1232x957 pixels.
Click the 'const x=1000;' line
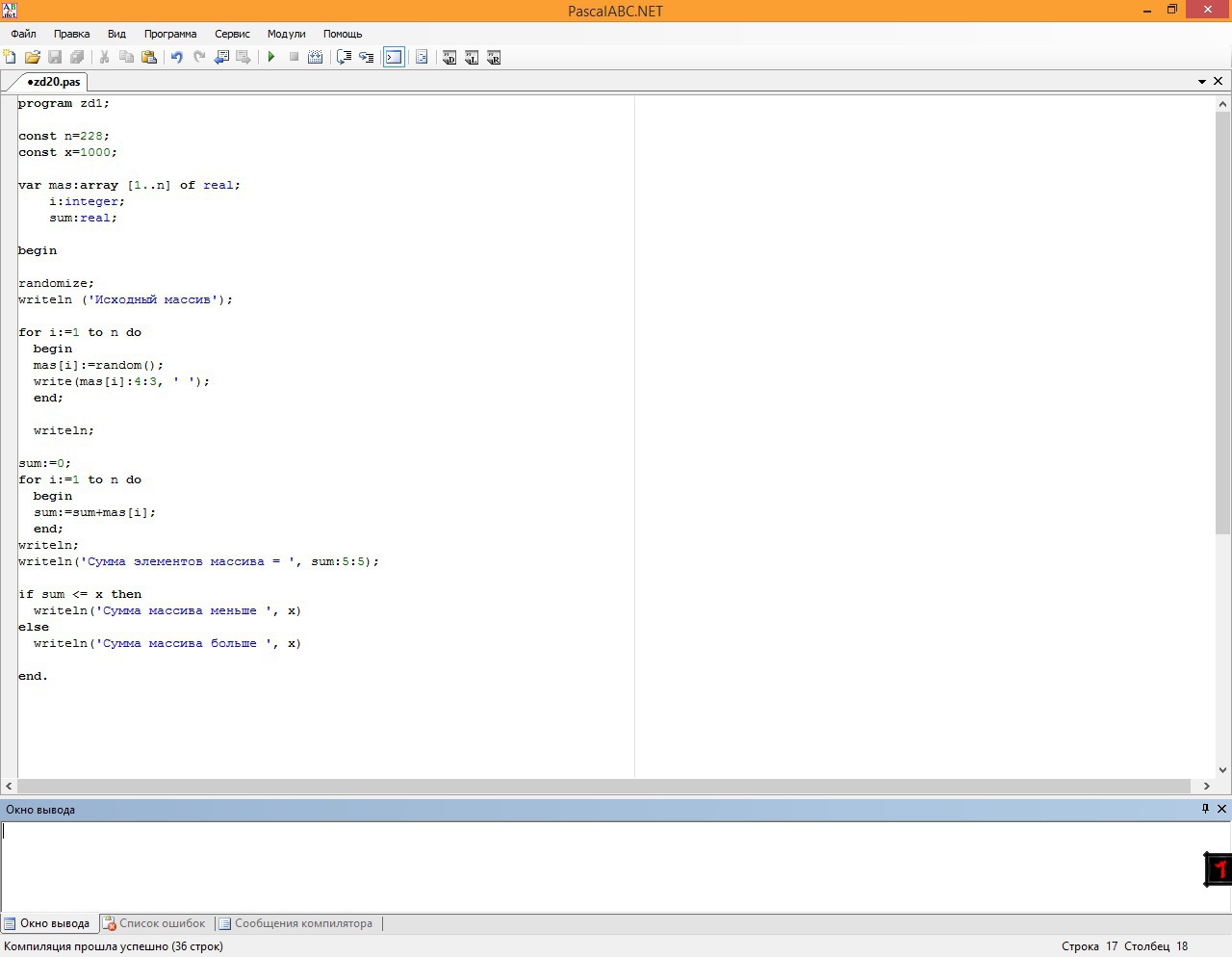click(x=67, y=152)
